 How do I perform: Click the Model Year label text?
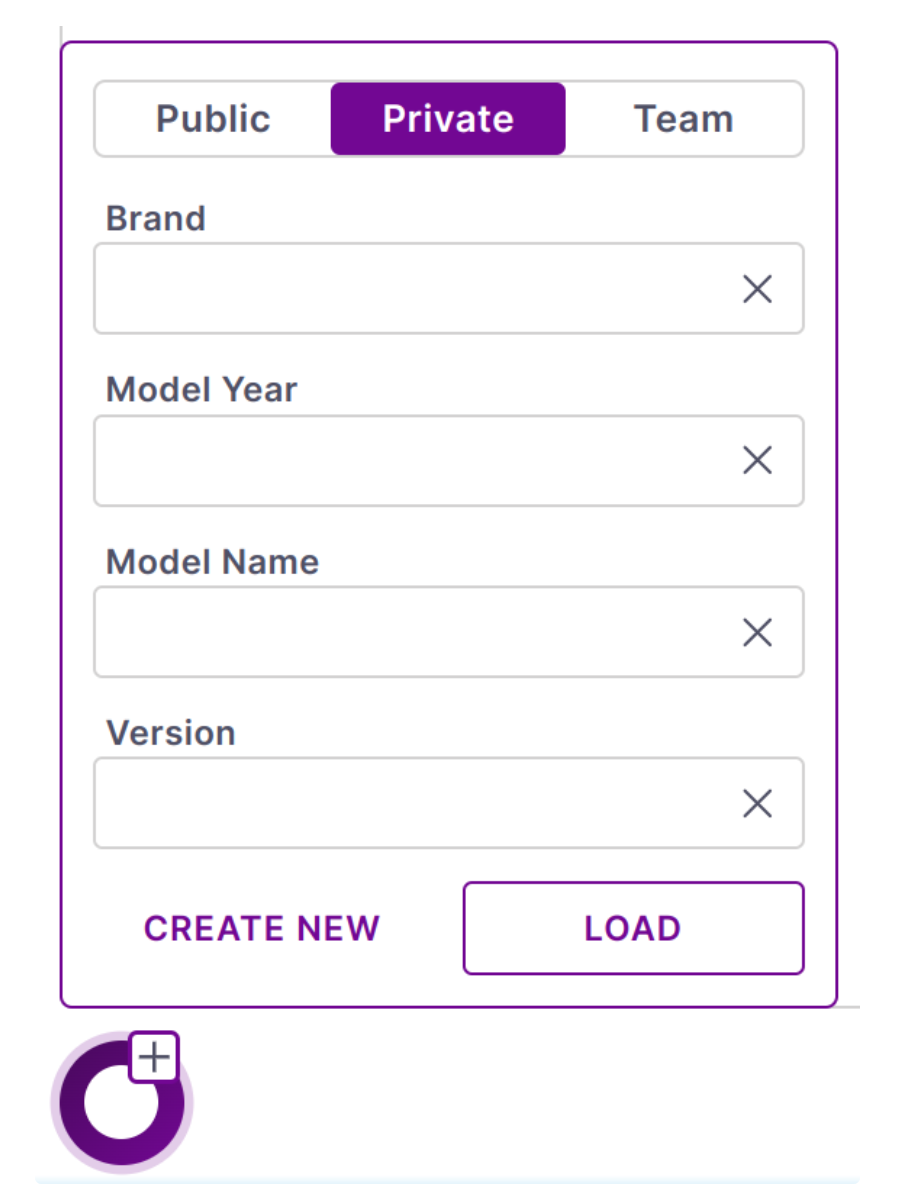tap(202, 389)
